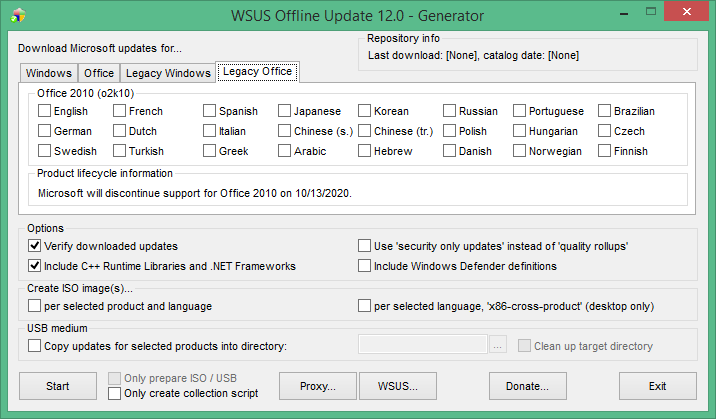This screenshot has height=419, width=716.
Task: Switch to the Windows tab
Action: click(49, 73)
